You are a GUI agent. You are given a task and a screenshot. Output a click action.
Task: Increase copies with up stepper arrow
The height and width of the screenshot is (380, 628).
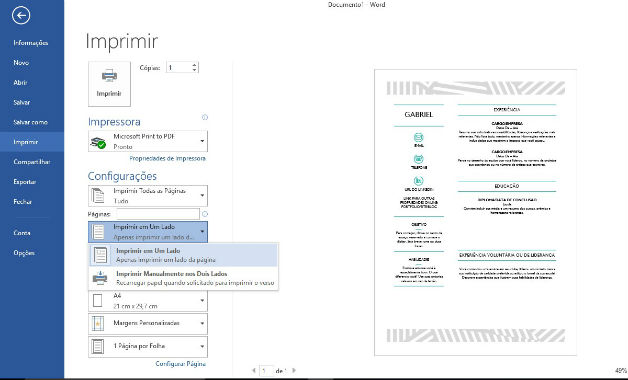click(x=195, y=65)
